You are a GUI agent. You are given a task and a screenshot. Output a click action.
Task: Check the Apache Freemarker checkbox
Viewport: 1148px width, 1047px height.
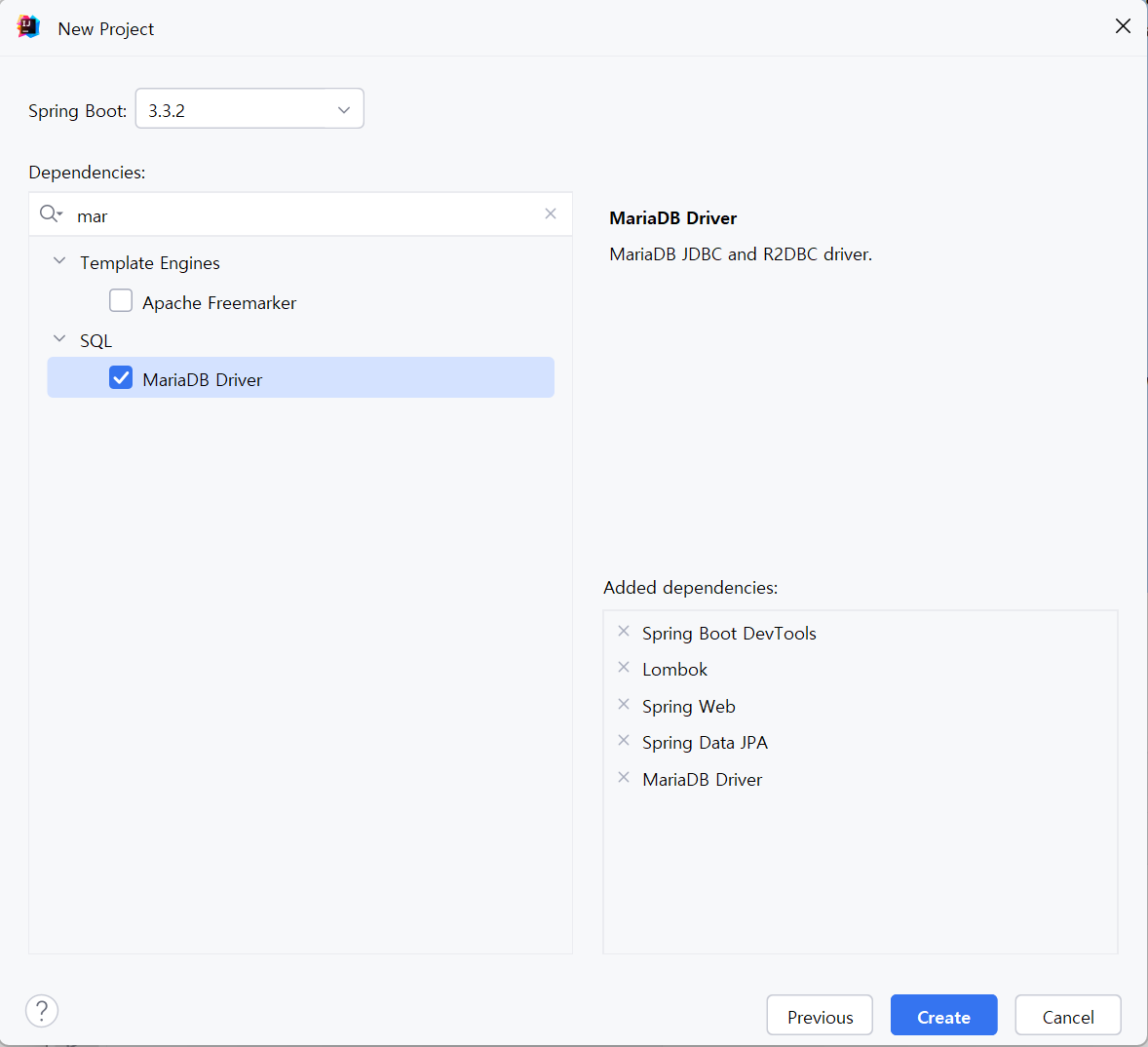click(121, 301)
